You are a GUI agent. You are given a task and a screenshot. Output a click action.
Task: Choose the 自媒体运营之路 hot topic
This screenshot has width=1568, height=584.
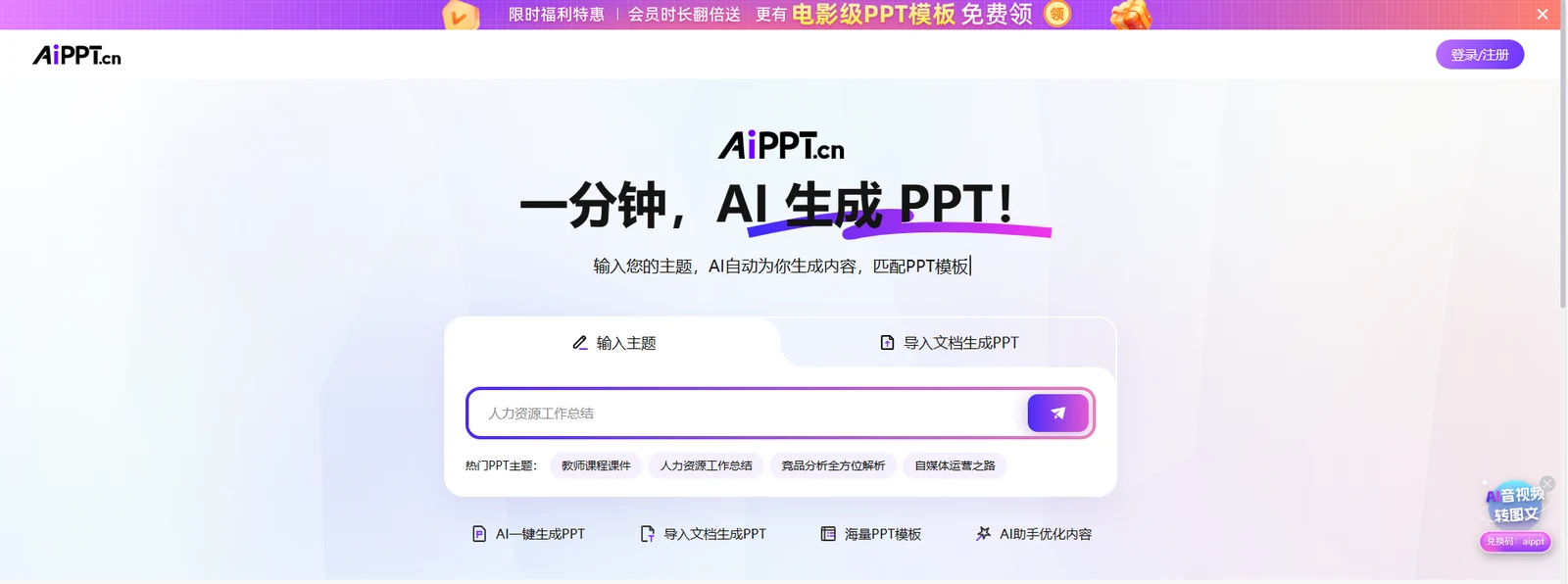tap(955, 465)
